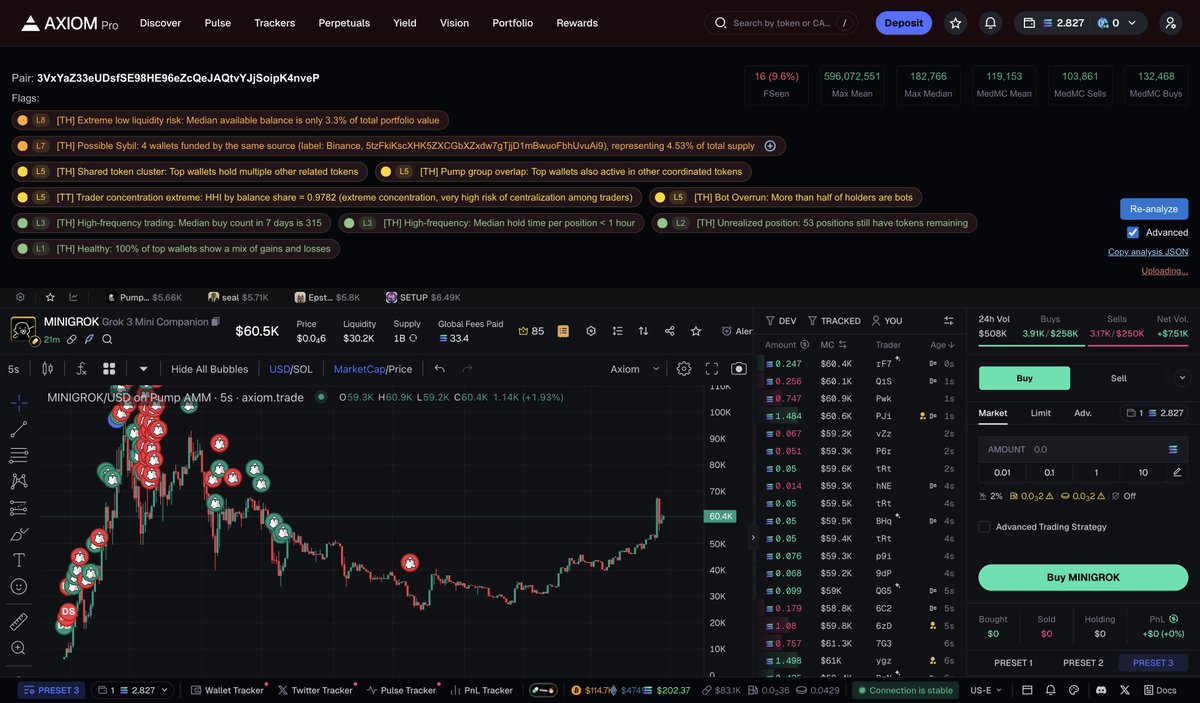Select the emoji sticker tool
This screenshot has height=703, width=1200.
(x=18, y=586)
